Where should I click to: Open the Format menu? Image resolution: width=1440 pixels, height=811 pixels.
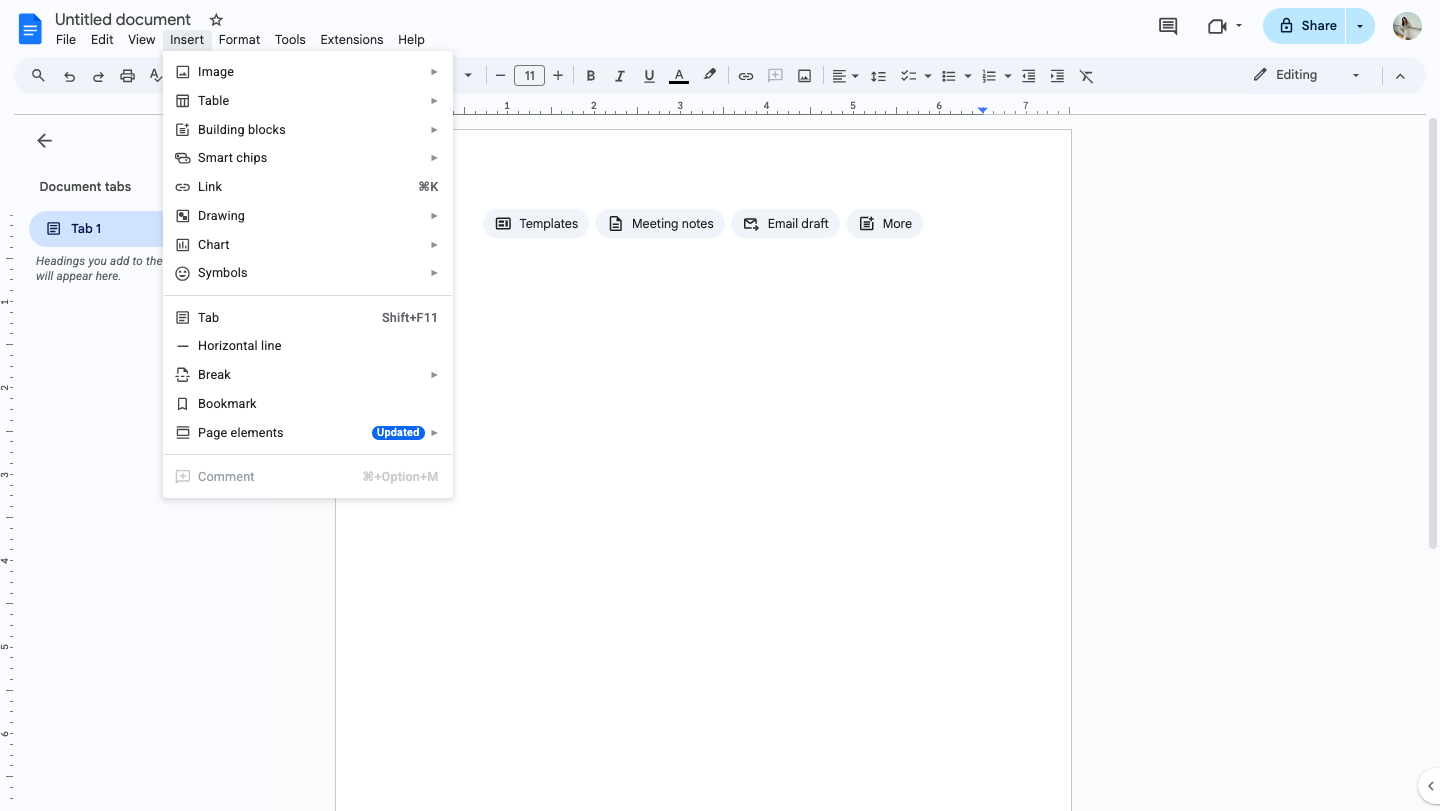[x=239, y=40]
